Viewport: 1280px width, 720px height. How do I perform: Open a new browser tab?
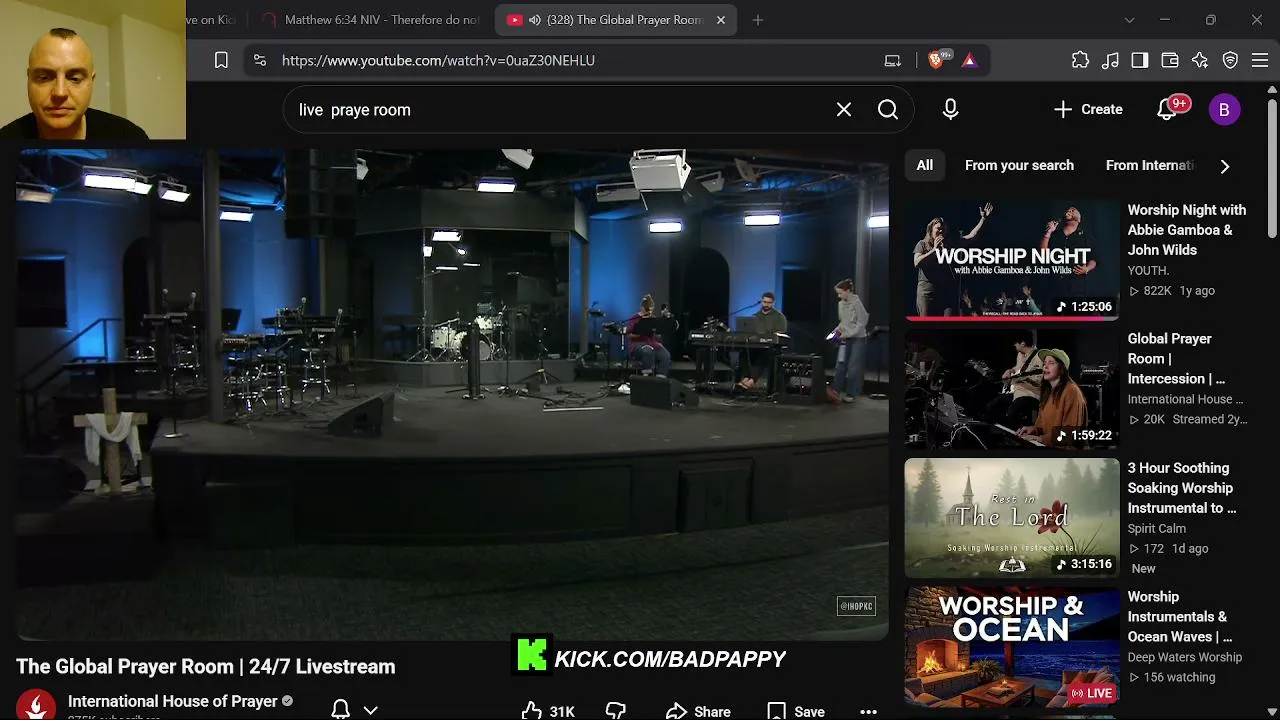tap(758, 20)
